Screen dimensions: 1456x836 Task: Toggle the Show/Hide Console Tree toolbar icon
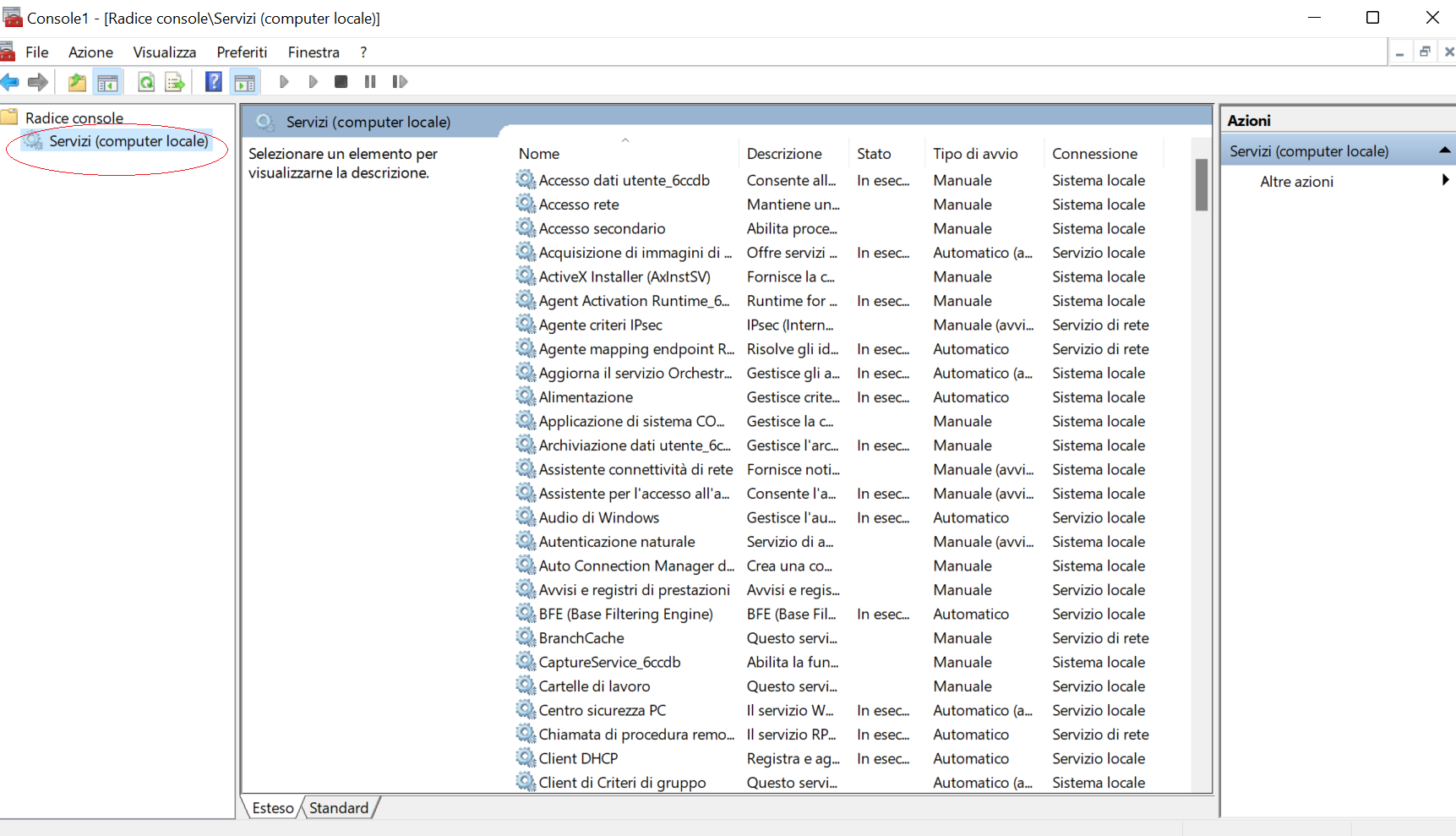click(107, 82)
